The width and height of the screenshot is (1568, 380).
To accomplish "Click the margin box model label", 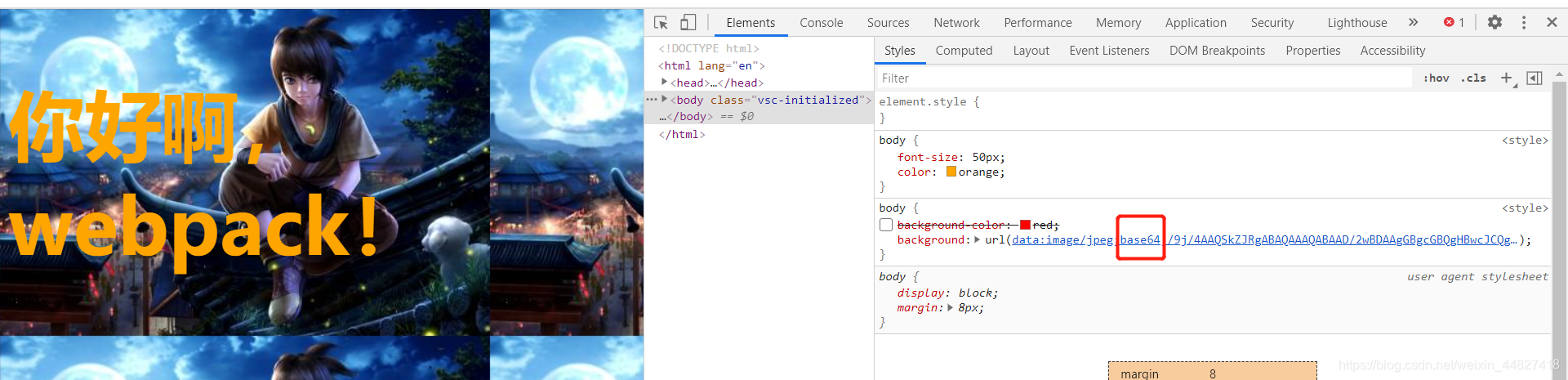I will (1139, 373).
